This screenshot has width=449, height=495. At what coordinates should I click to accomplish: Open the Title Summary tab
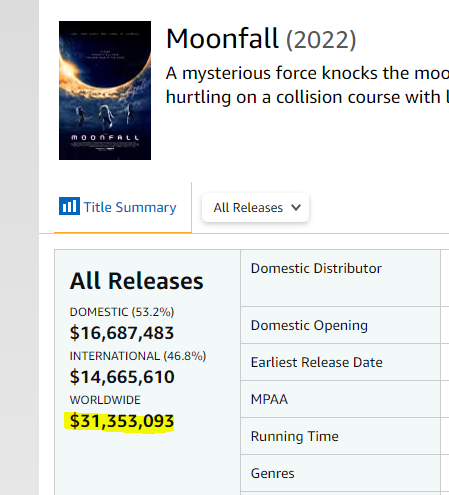point(118,207)
